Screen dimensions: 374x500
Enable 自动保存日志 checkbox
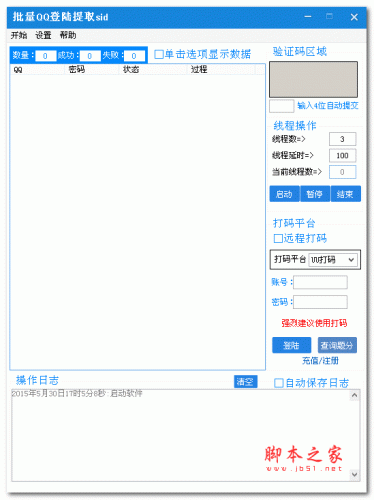(279, 383)
